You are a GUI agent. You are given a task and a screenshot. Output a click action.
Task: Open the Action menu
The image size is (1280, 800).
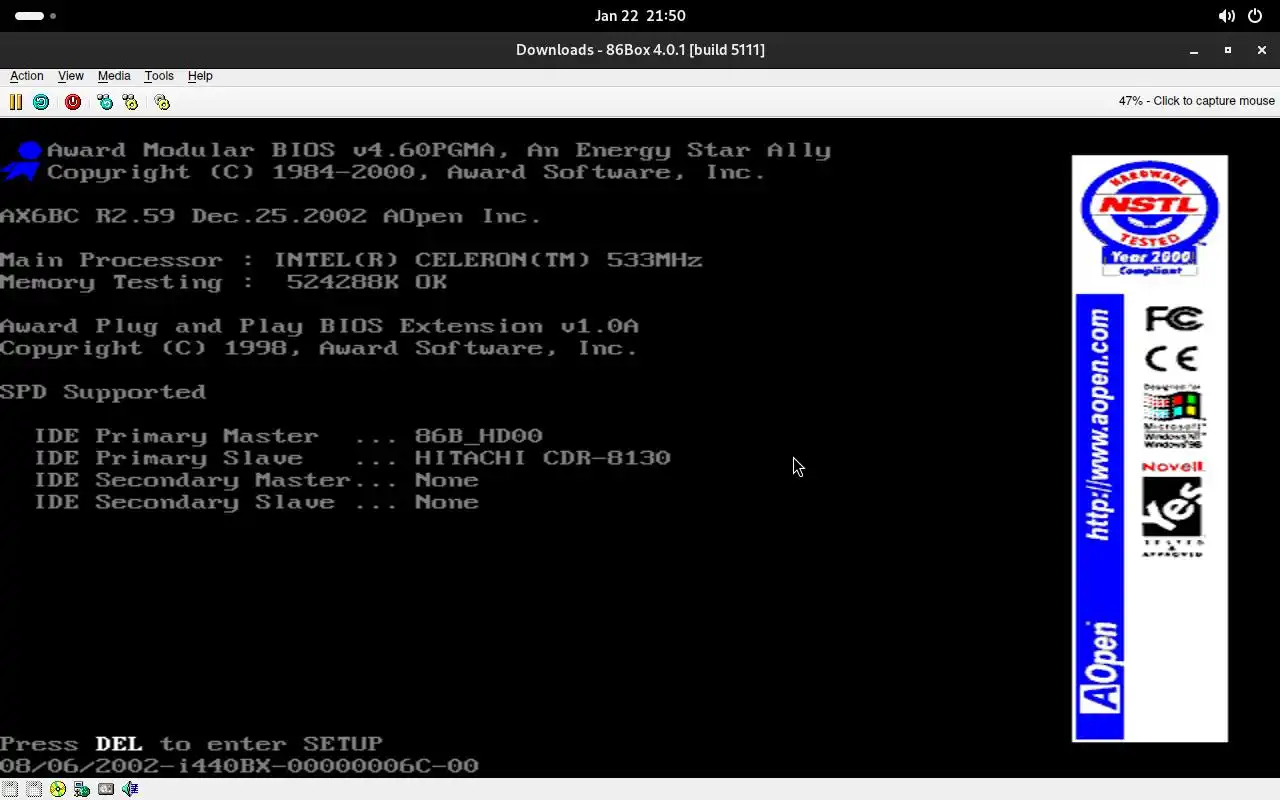27,76
